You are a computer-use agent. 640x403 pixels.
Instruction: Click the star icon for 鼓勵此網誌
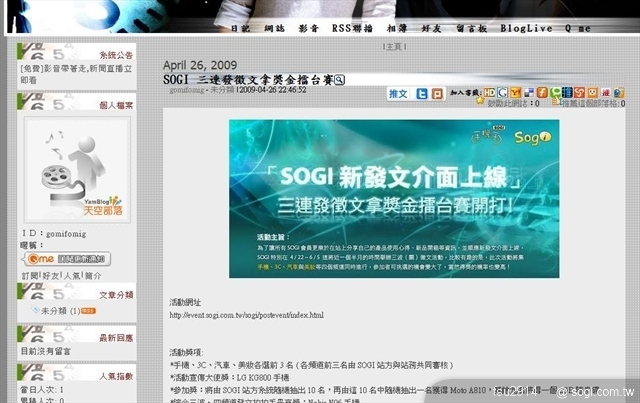[480, 100]
